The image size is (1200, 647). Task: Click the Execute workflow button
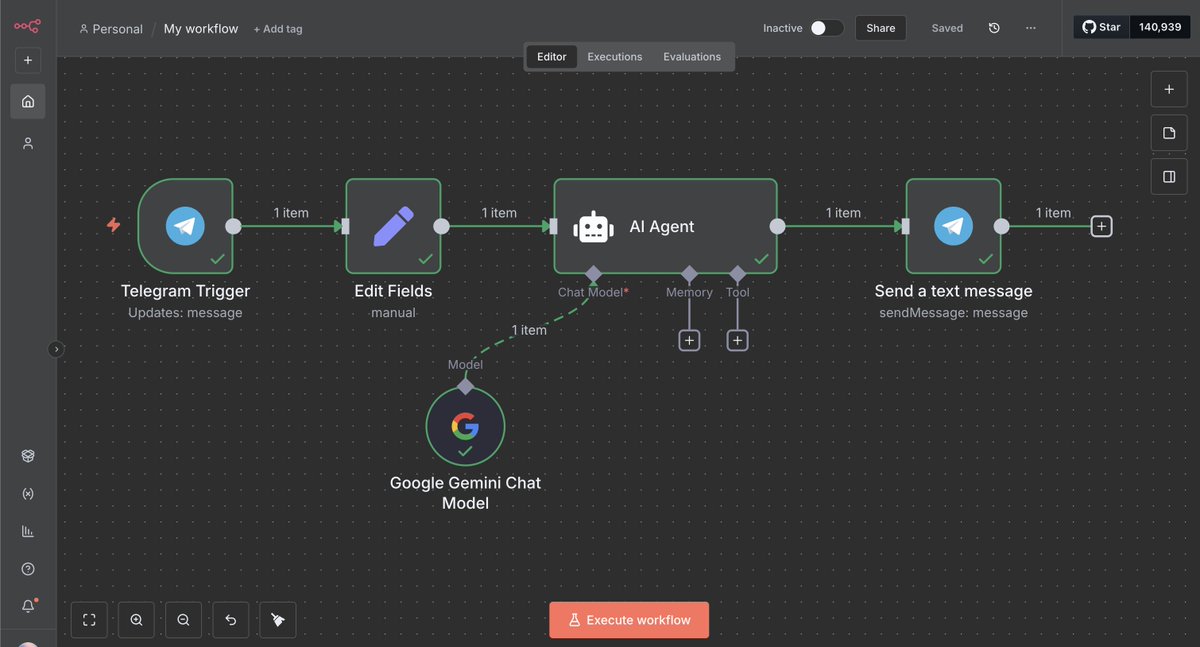point(629,620)
